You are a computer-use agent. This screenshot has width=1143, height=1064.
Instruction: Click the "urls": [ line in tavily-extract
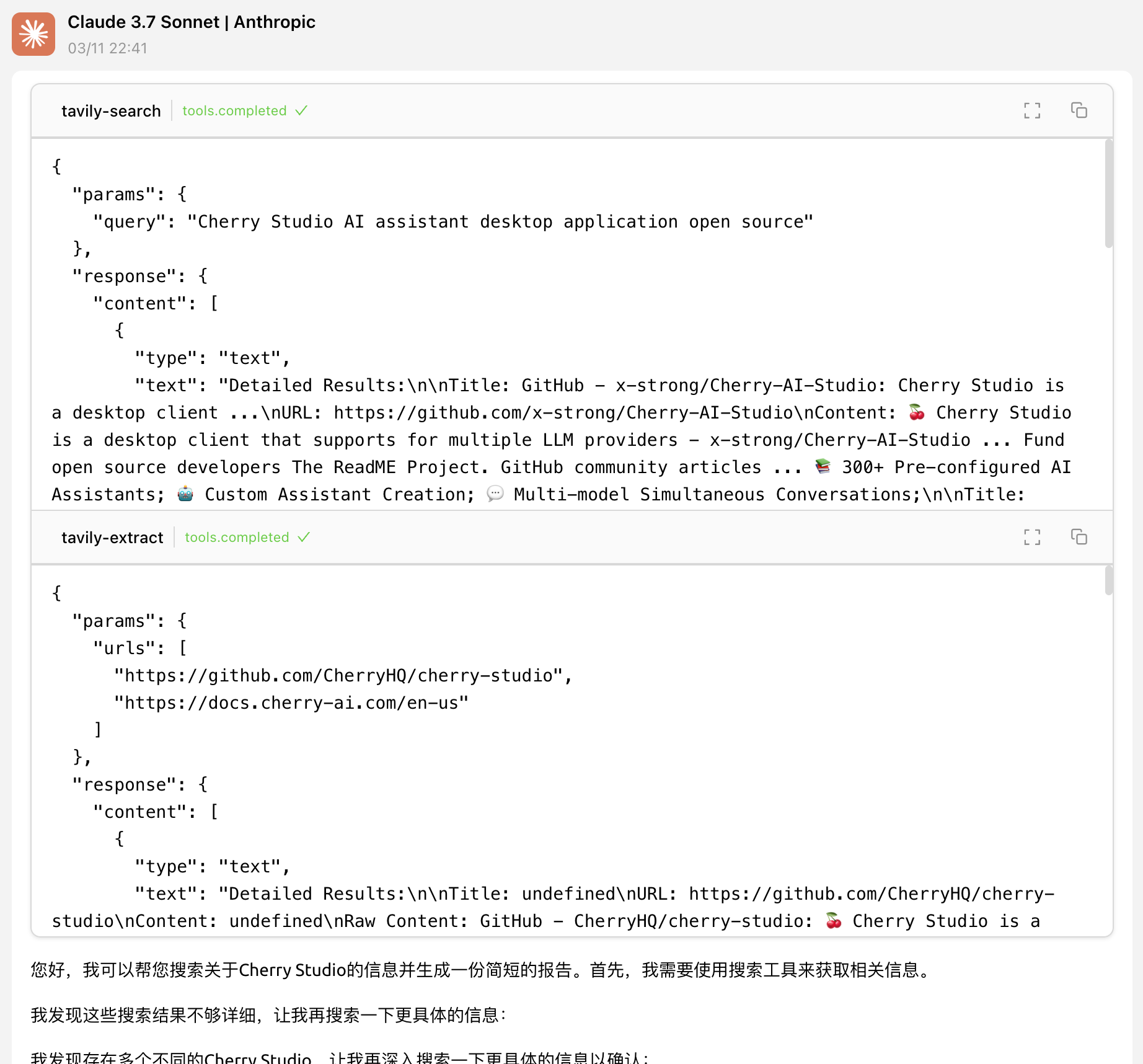(x=140, y=649)
